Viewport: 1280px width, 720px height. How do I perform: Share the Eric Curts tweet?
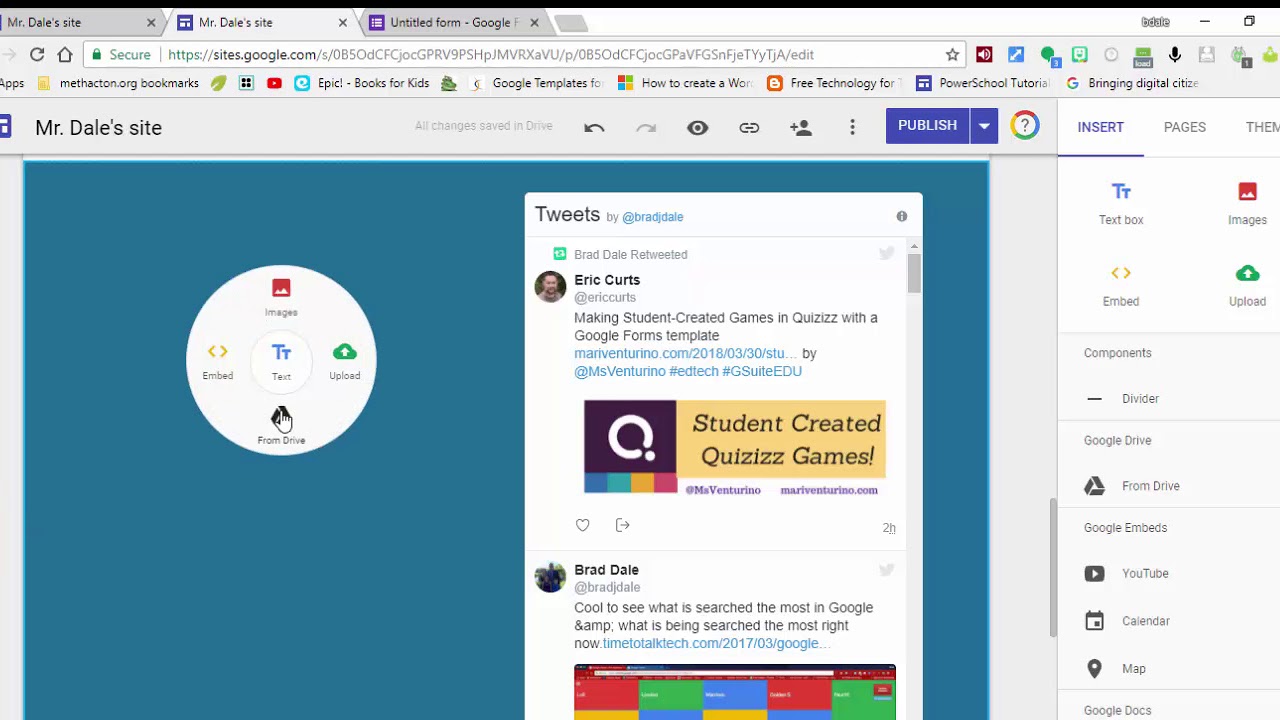(x=623, y=525)
